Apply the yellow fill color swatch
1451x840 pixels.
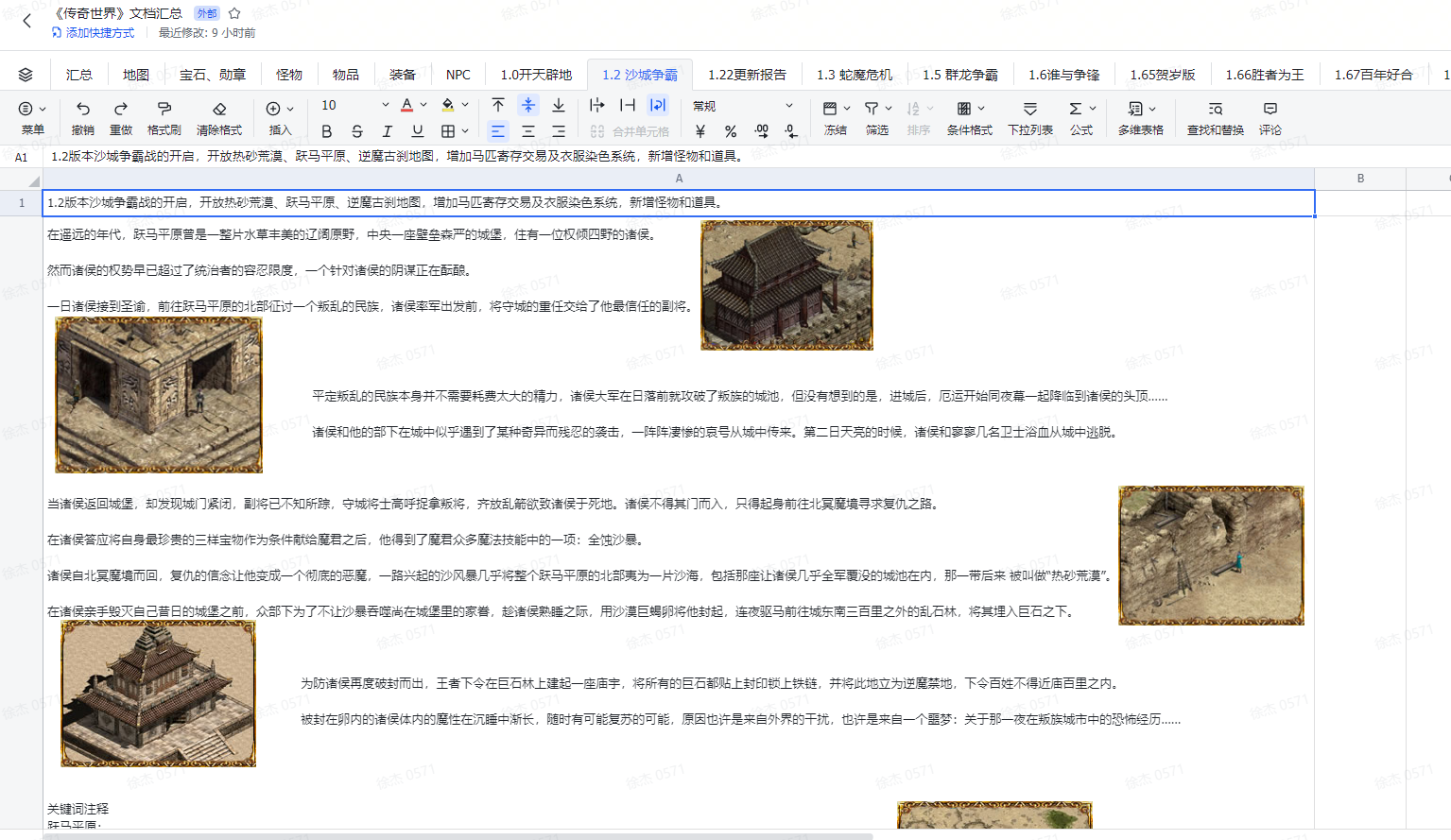tap(448, 105)
